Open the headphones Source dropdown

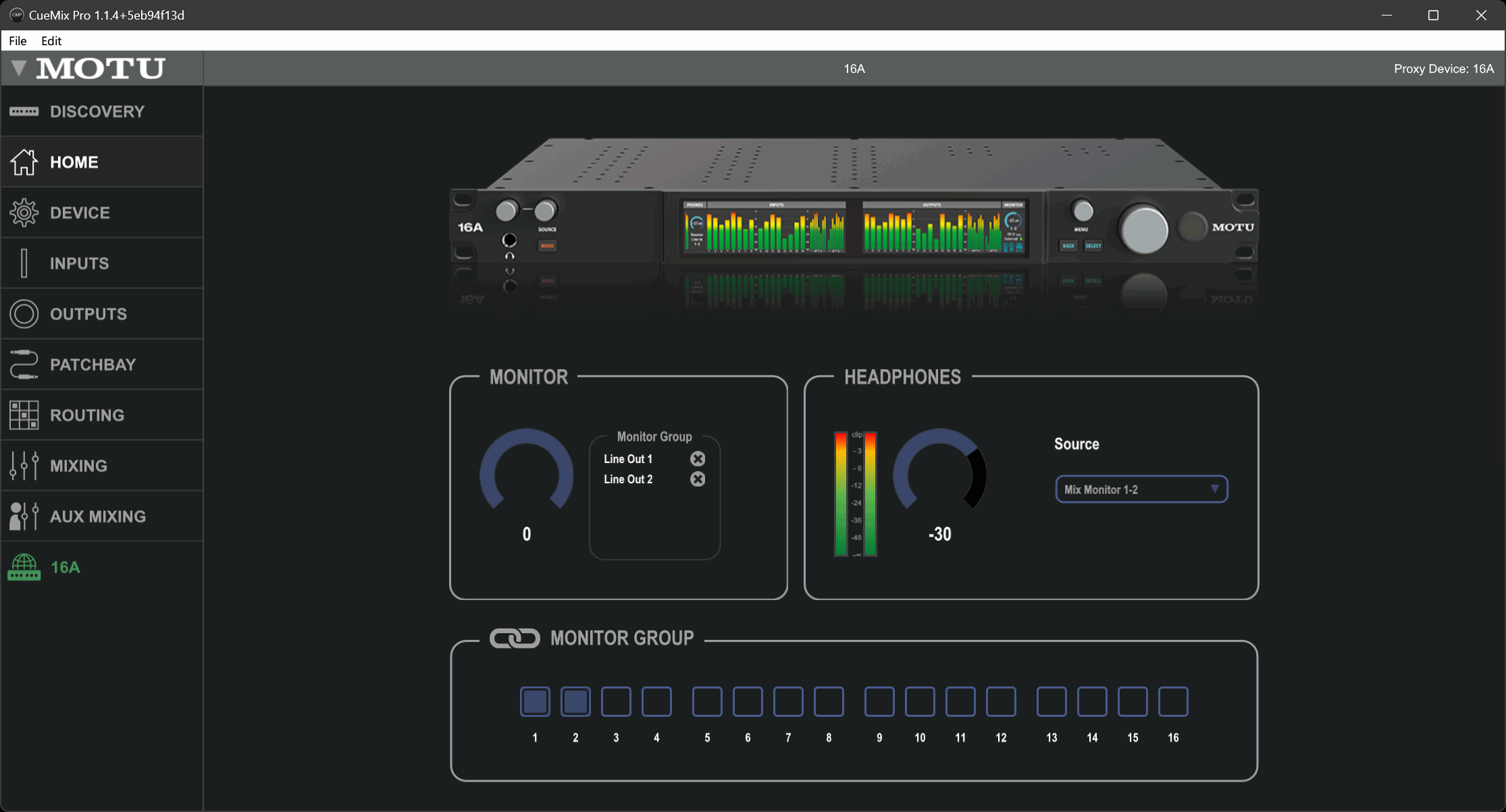click(x=1141, y=489)
